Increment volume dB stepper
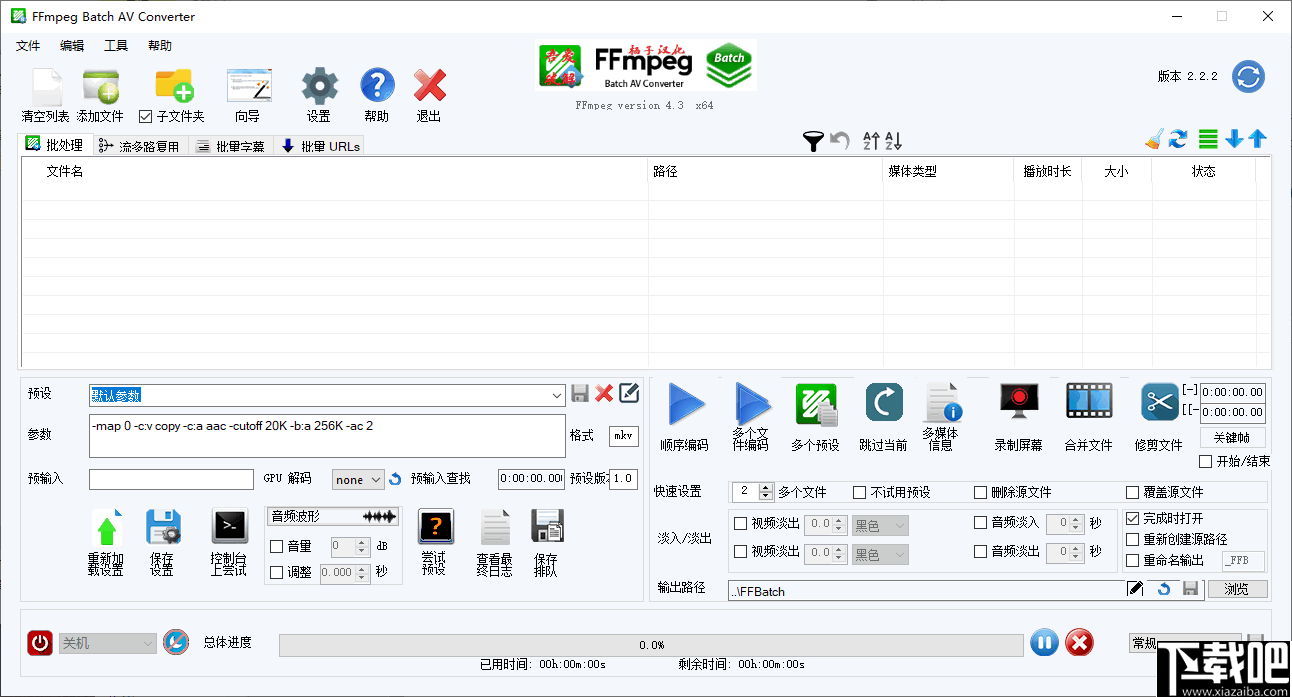1292x697 pixels. 362,543
